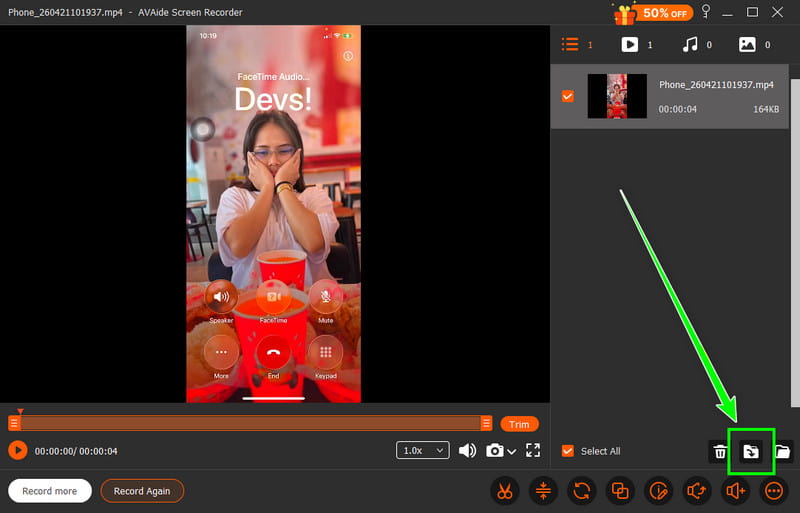
Task: Click the Trim button
Action: click(x=519, y=424)
